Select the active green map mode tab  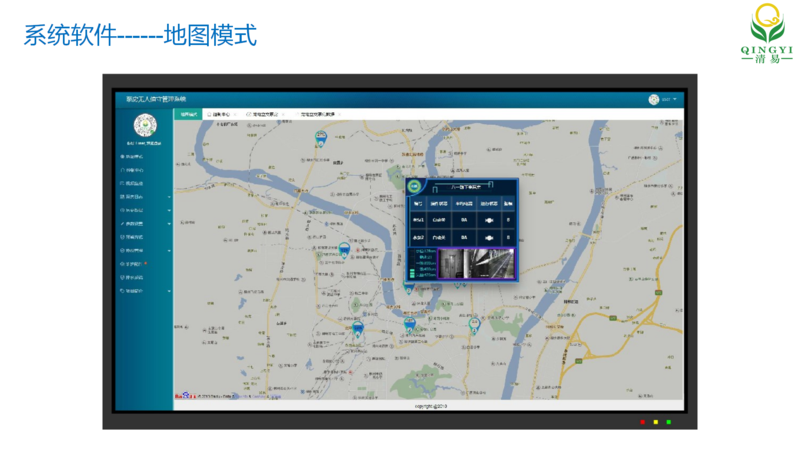(x=188, y=115)
